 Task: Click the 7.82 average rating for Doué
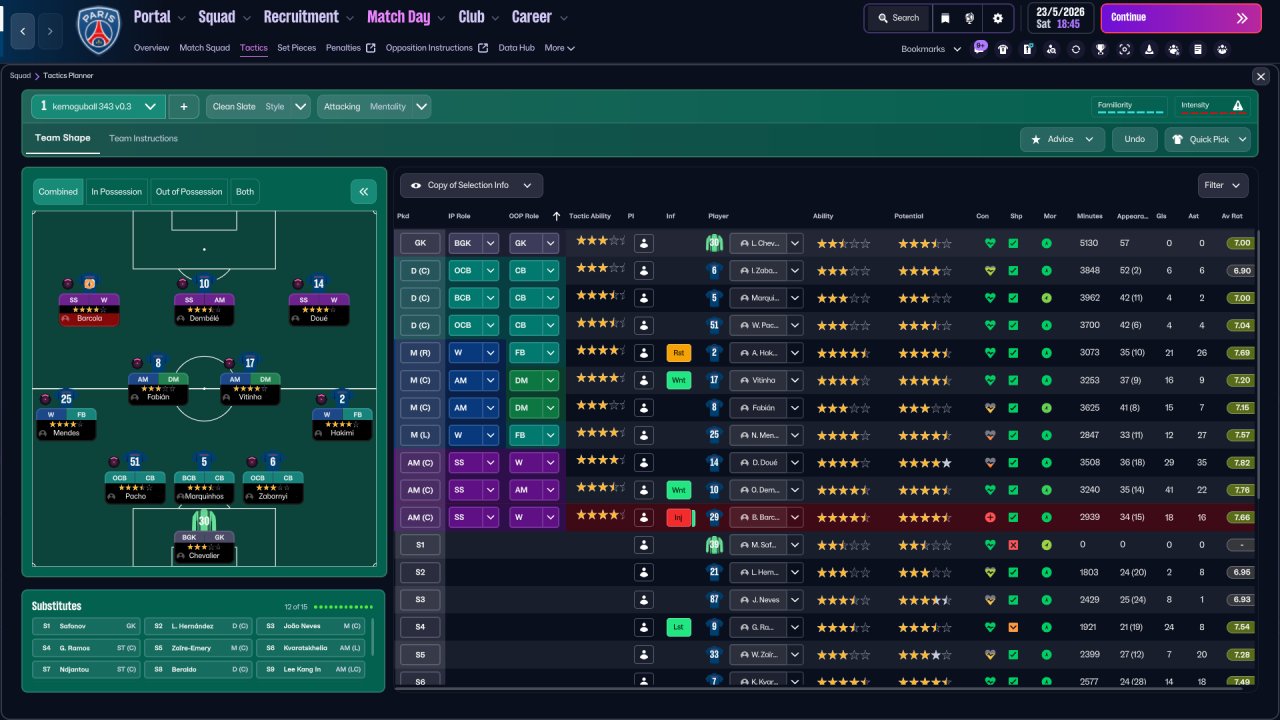point(1241,463)
